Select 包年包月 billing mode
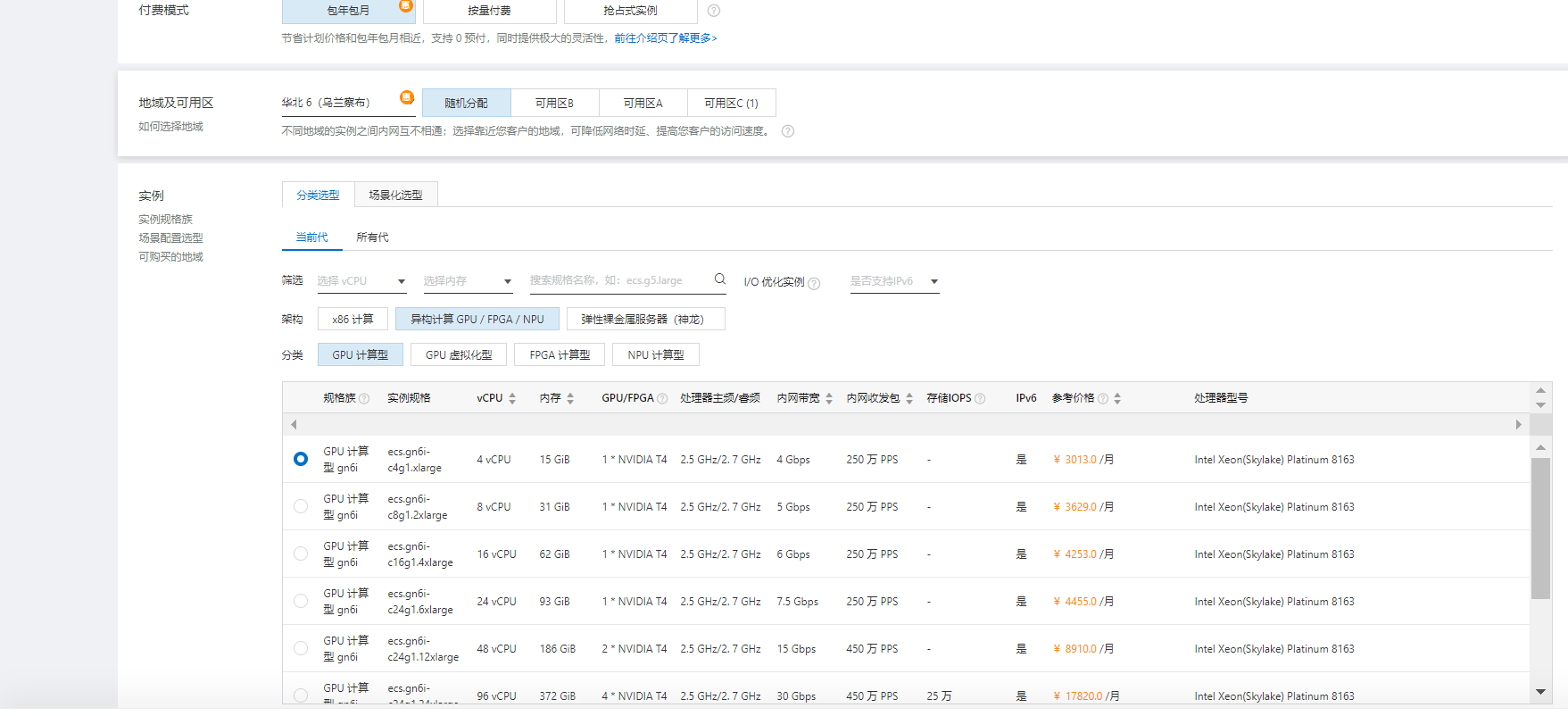This screenshot has height=716, width=1568. tap(348, 11)
